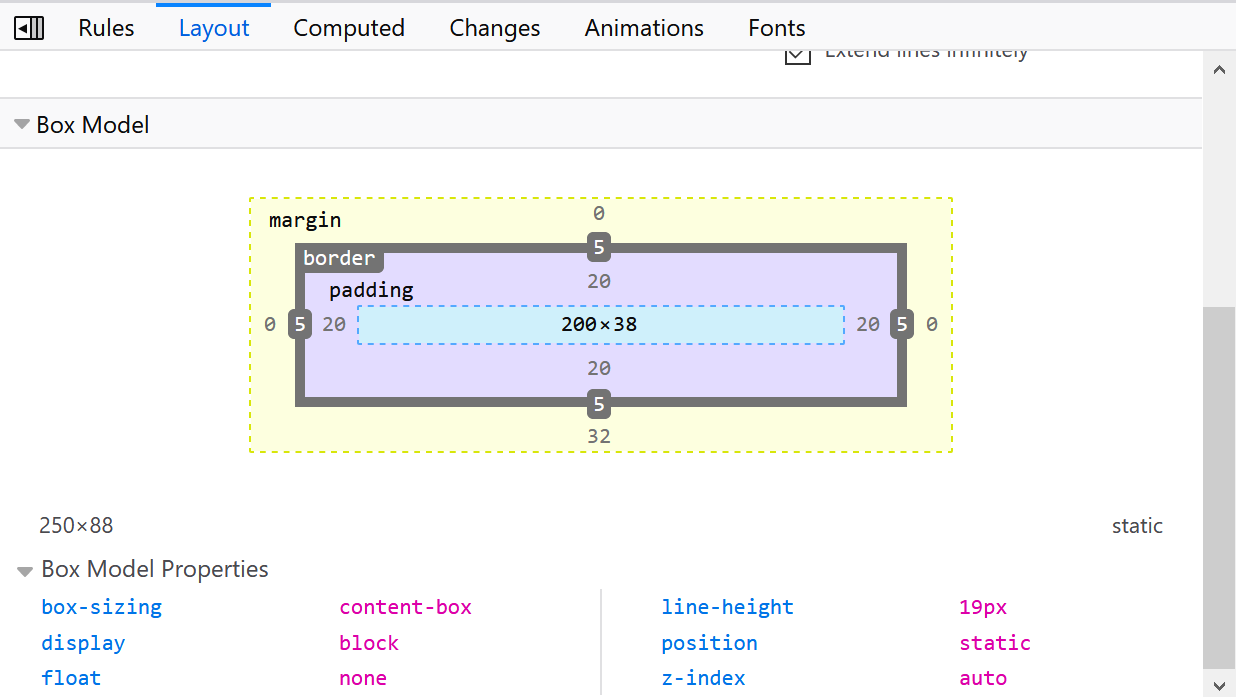This screenshot has height=697, width=1236.
Task: Toggle the three-pane inspector sidebar icon
Action: (29, 28)
